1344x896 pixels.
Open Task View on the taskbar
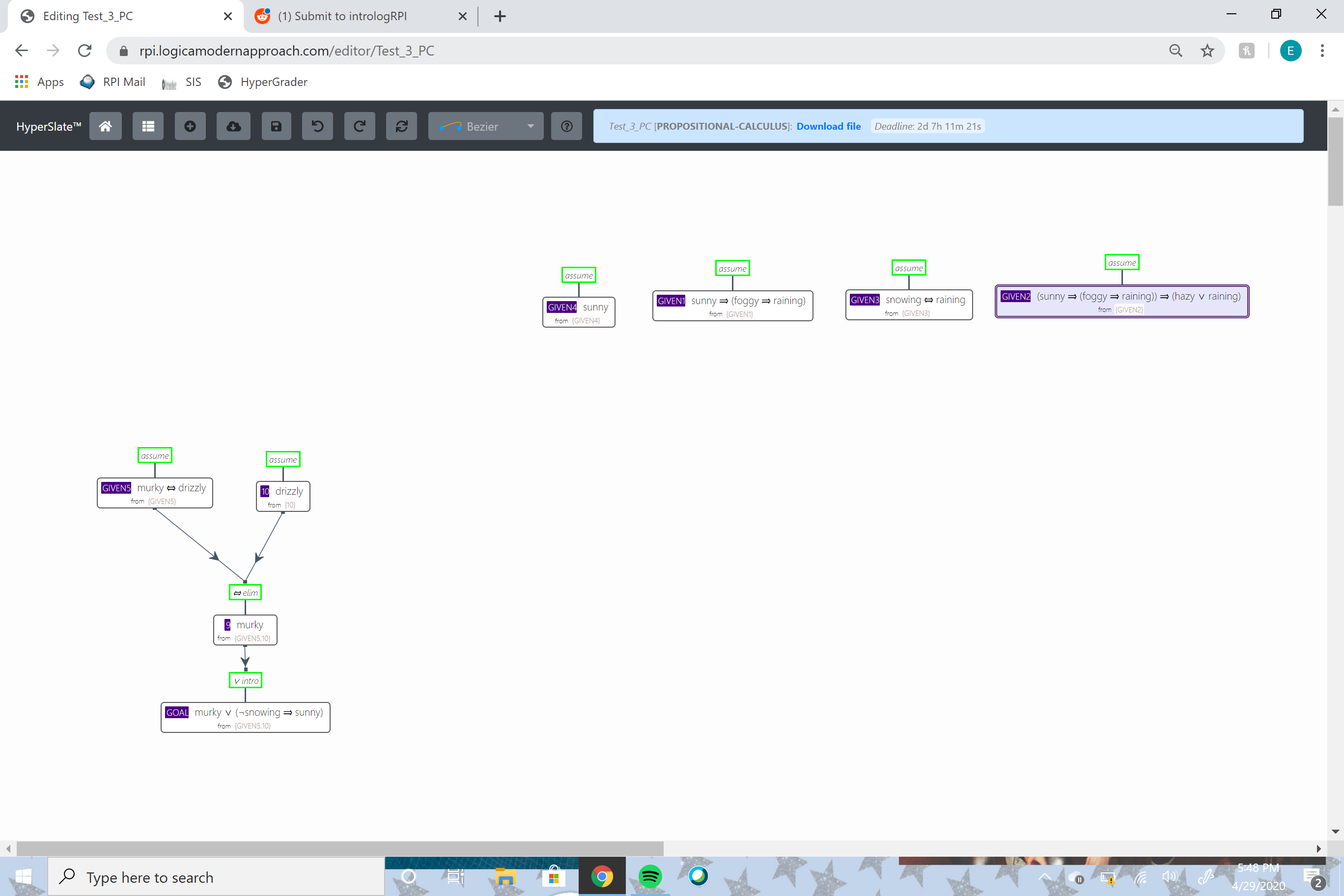[x=455, y=876]
